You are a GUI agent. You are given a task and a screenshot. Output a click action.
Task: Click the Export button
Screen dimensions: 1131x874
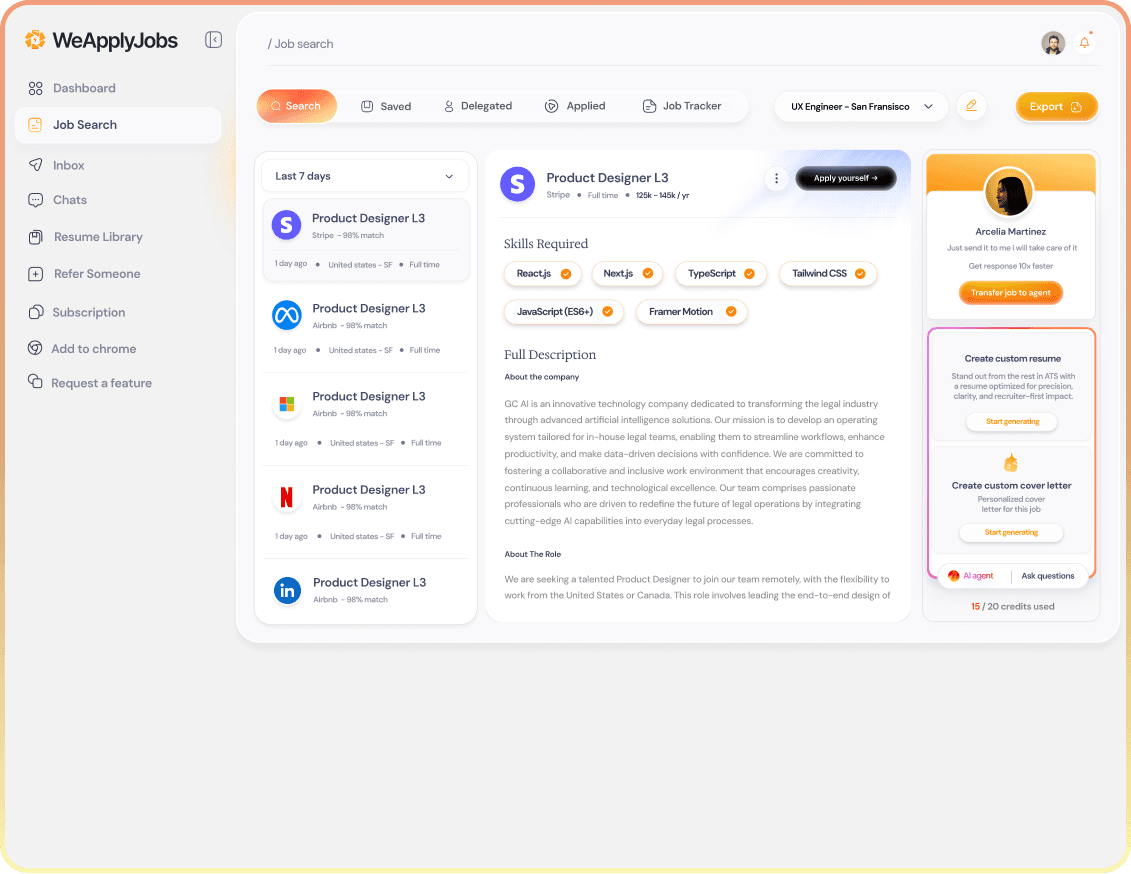(x=1056, y=107)
